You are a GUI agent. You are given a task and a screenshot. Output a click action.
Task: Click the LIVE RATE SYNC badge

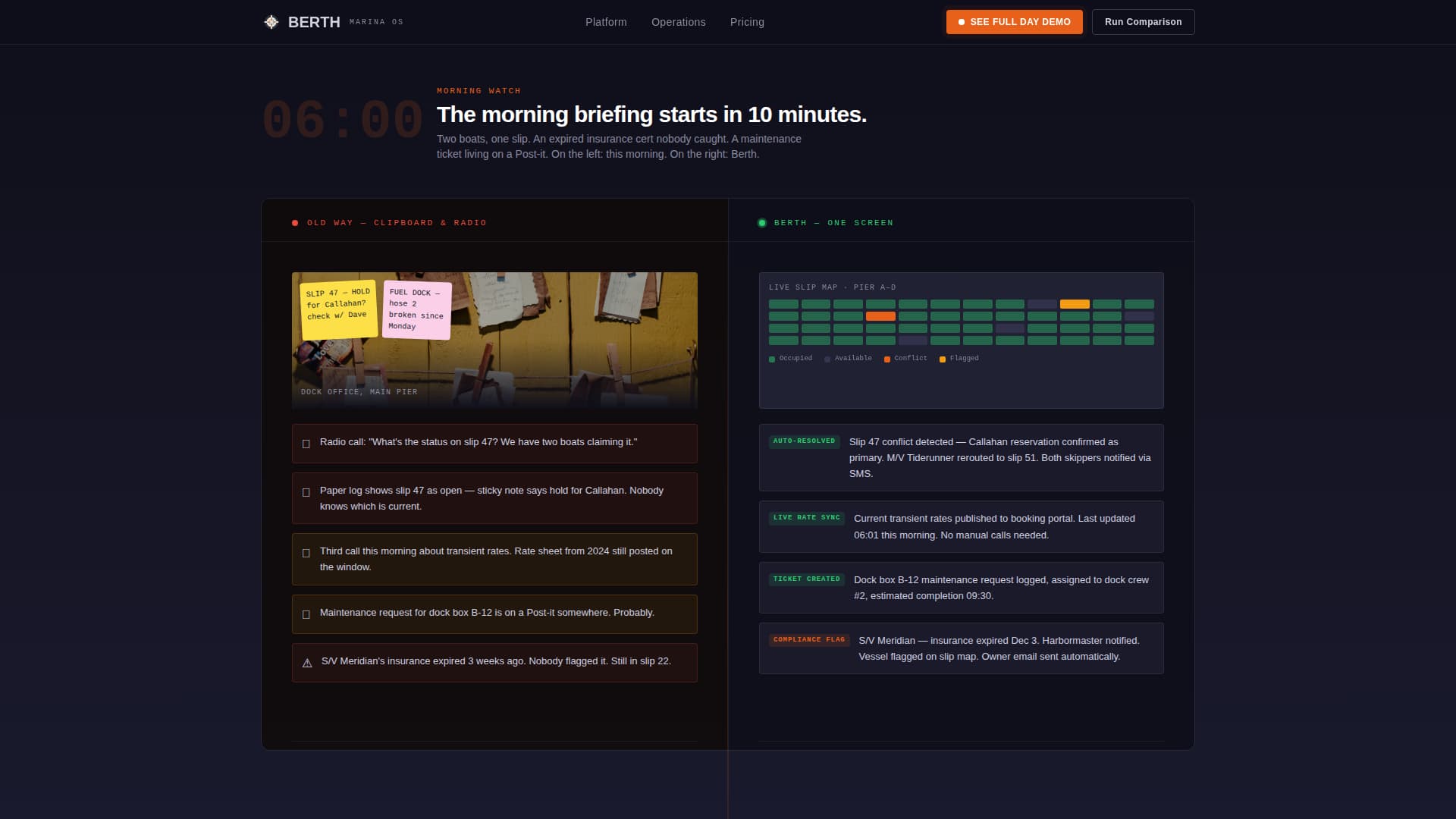pos(806,518)
